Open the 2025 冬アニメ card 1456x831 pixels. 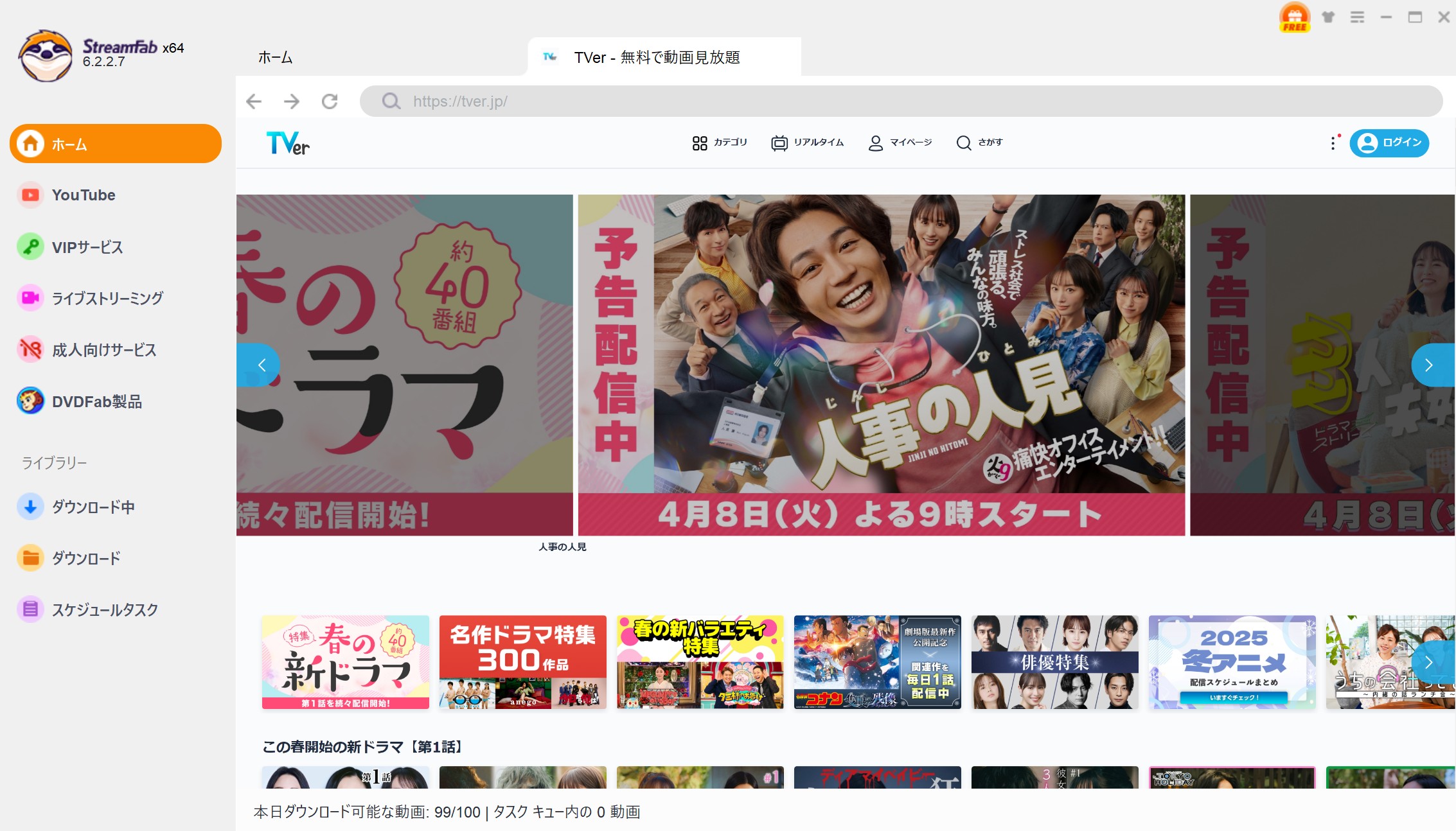1232,662
